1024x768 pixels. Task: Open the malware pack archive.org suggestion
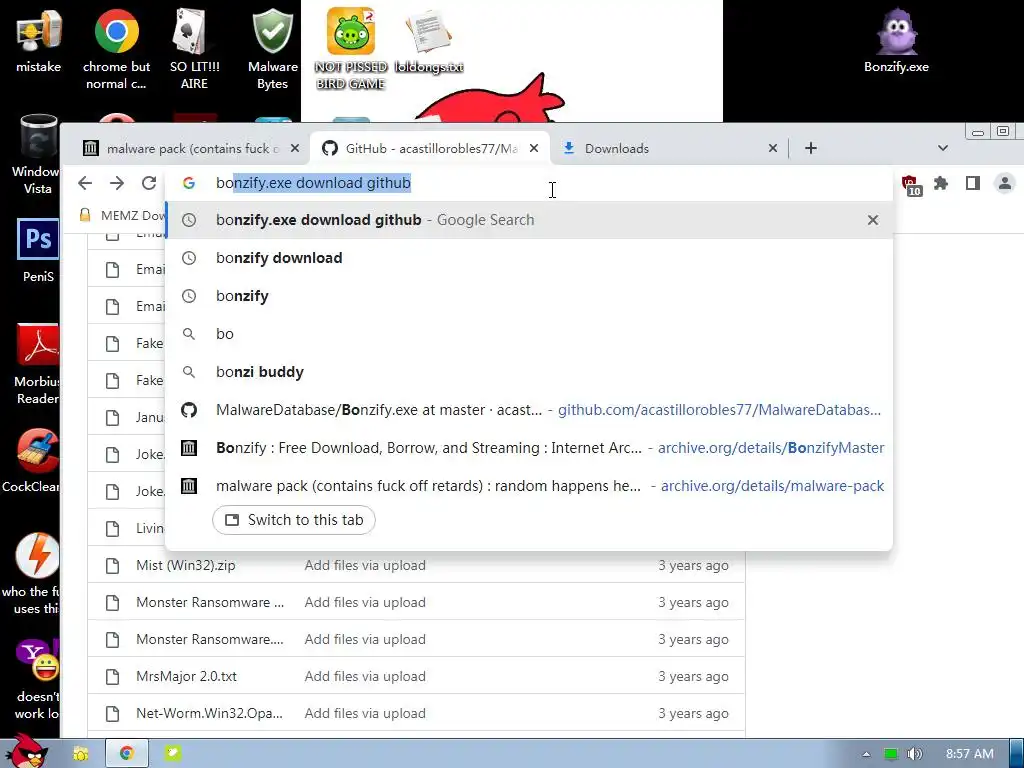[529, 486]
